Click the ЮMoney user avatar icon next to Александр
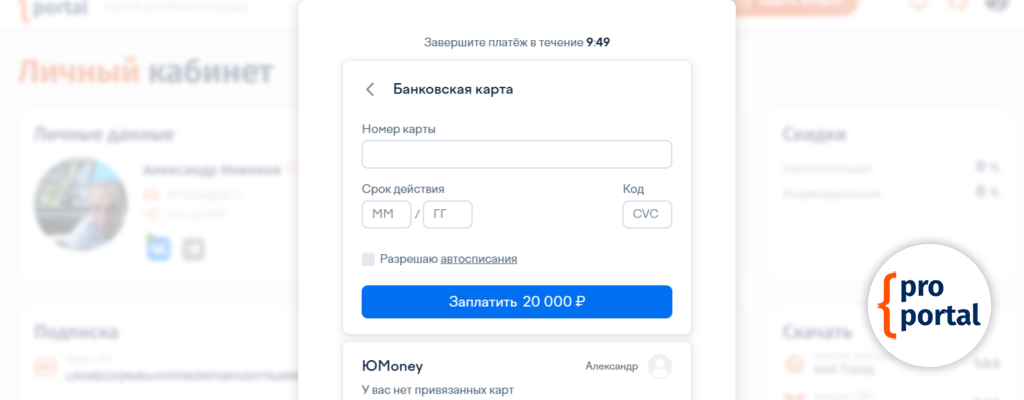 click(659, 366)
